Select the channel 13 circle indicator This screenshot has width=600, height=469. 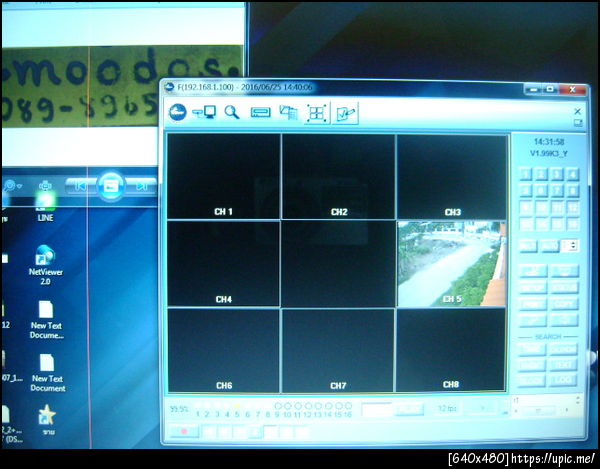click(318, 405)
